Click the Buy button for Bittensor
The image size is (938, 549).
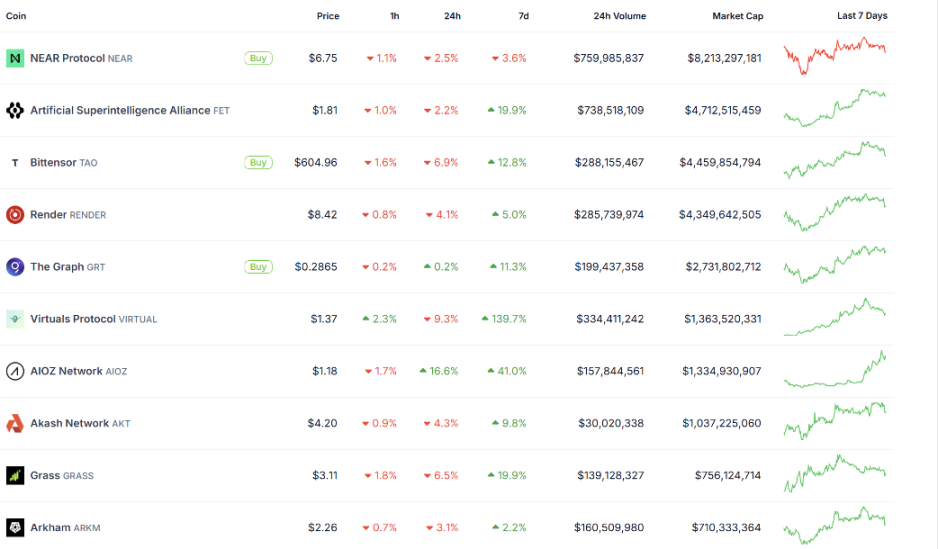pyautogui.click(x=258, y=163)
